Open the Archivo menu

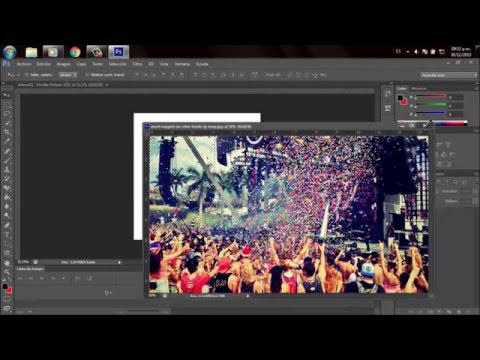pyautogui.click(x=24, y=64)
